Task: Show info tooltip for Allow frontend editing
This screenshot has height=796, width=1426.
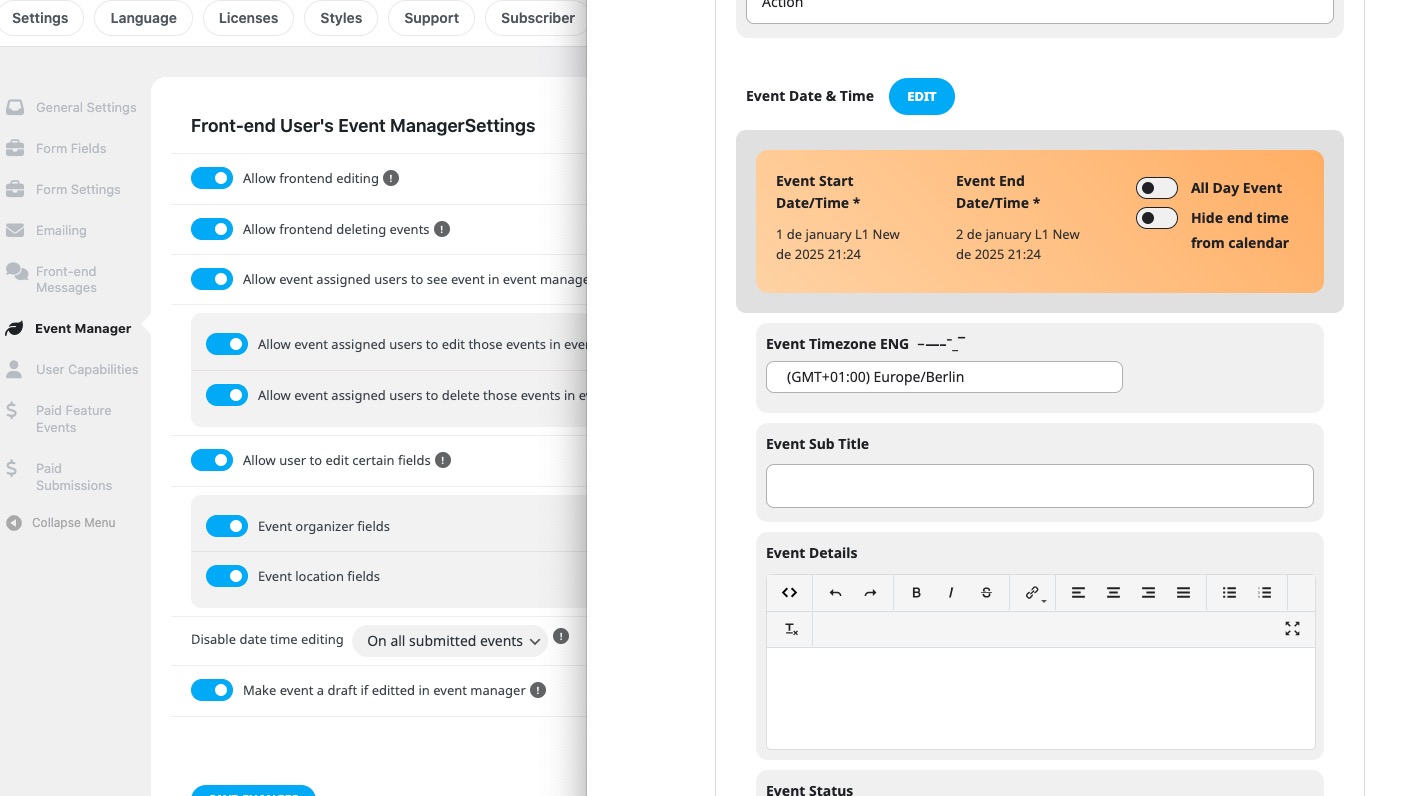Action: [391, 178]
